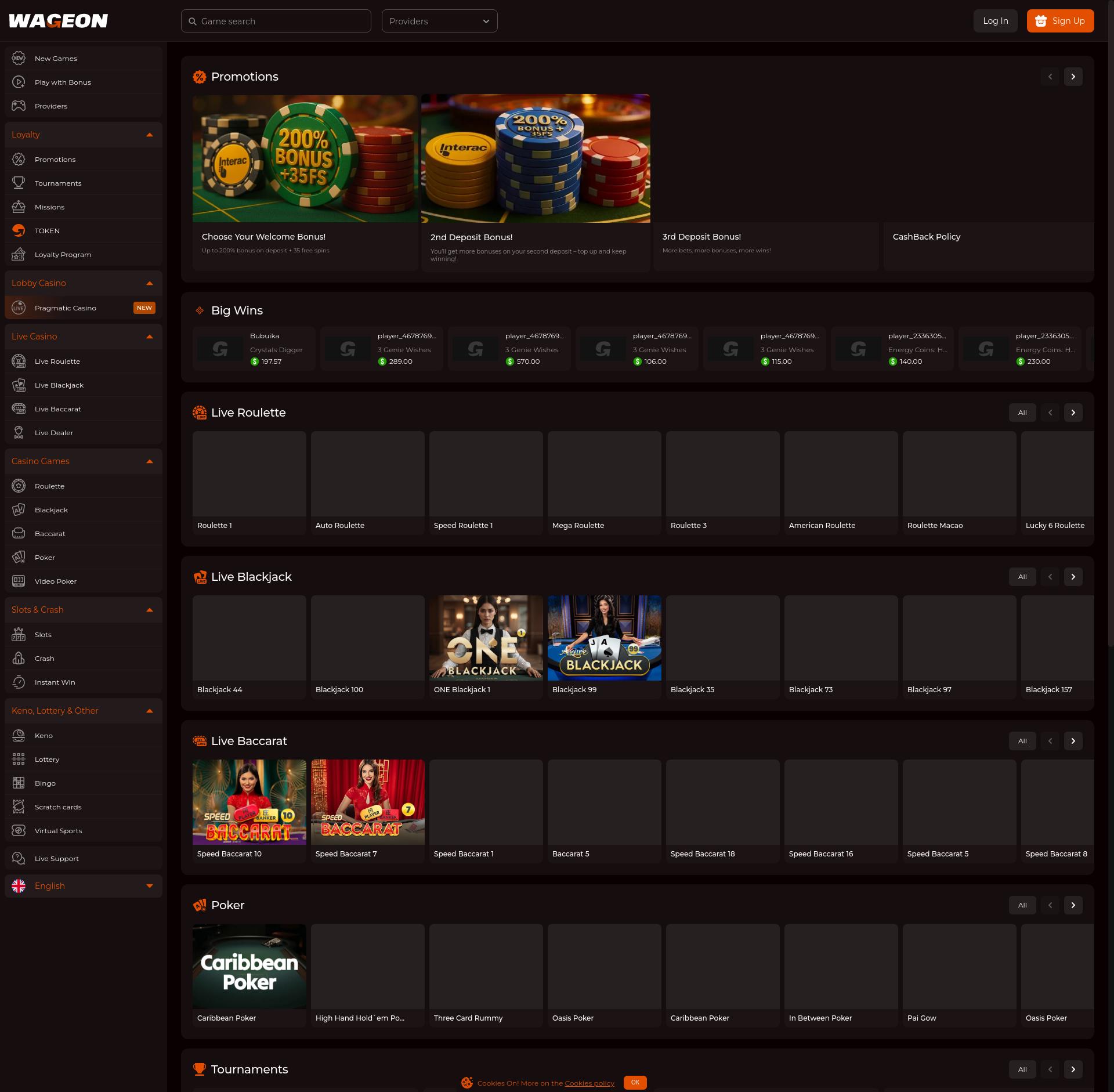Select the Live Roulette sidebar icon
The width and height of the screenshot is (1114, 1092).
coord(19,361)
